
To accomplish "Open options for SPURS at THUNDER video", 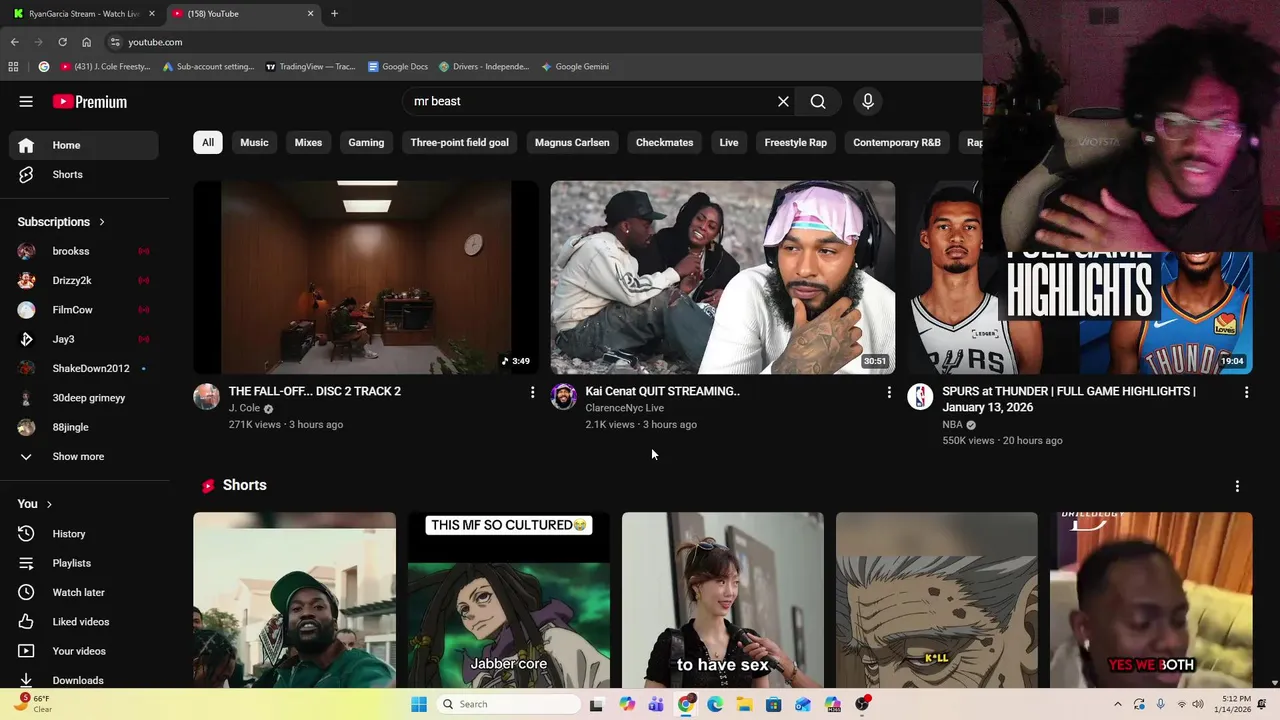I will (1246, 393).
